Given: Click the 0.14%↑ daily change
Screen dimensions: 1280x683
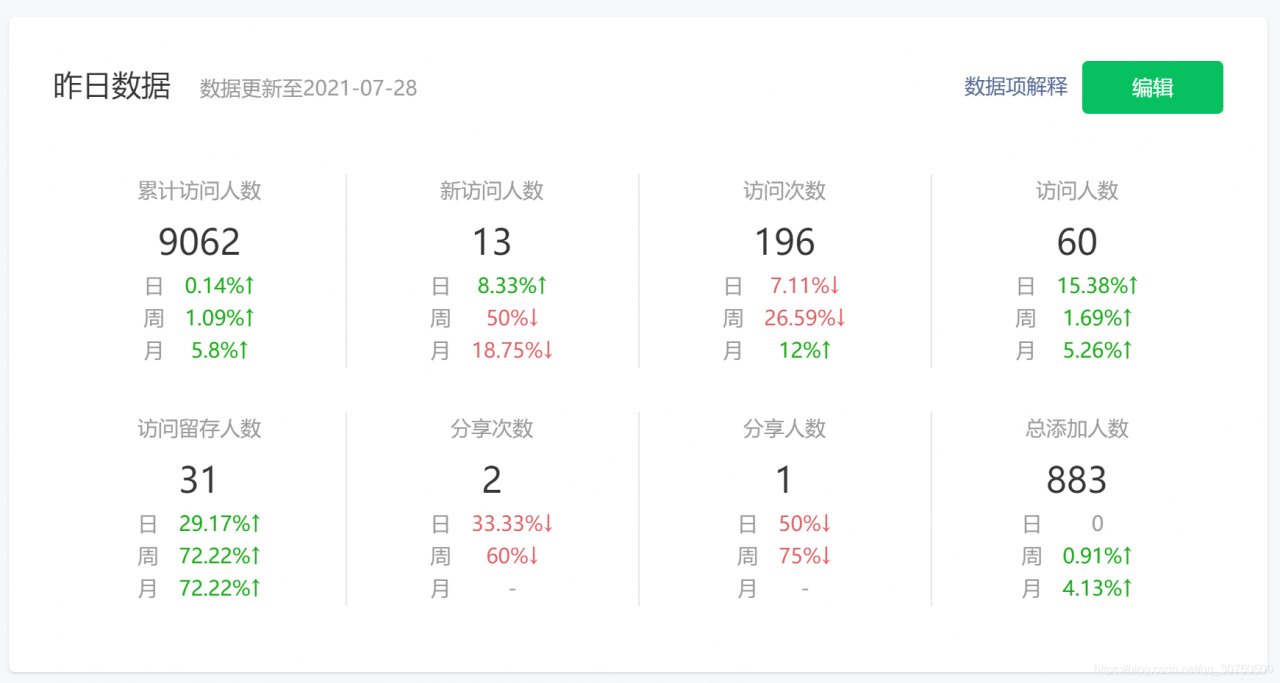Looking at the screenshot, I should 220,286.
